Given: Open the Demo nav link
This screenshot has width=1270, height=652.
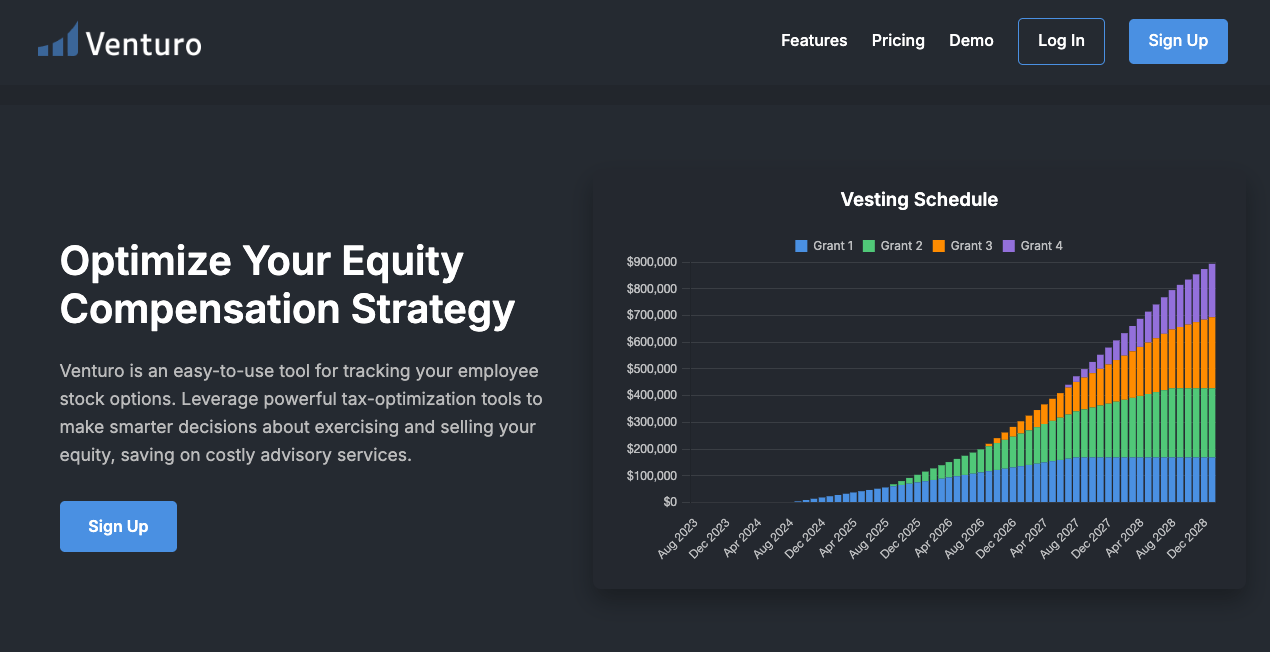Looking at the screenshot, I should click(971, 41).
